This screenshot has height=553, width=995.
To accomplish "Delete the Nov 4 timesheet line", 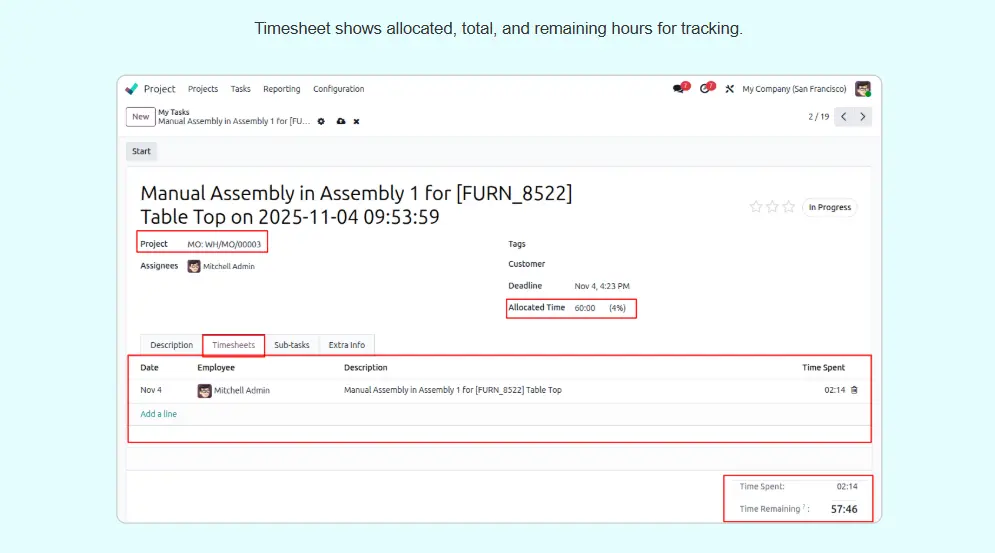I will (x=854, y=390).
